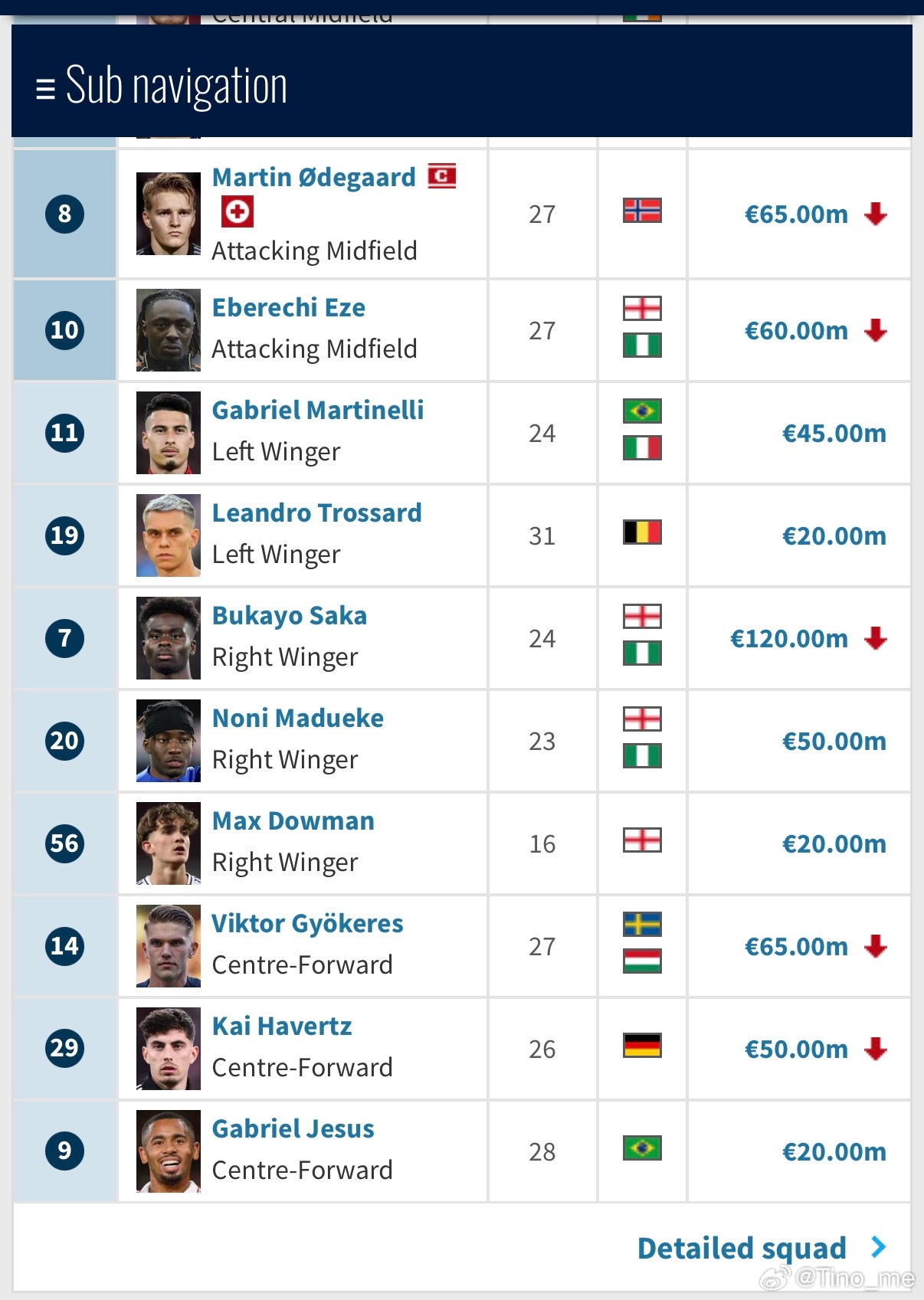Click Kai Havertz's €50.00m market value
This screenshot has width=924, height=1300.
click(x=796, y=1049)
